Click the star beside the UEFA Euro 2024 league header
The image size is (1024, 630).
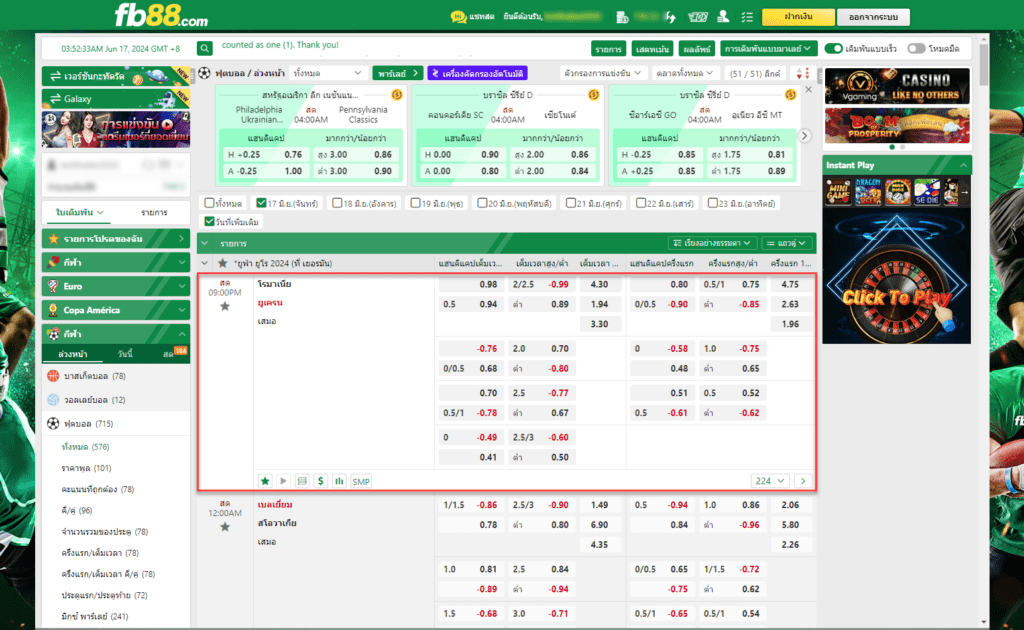click(222, 263)
